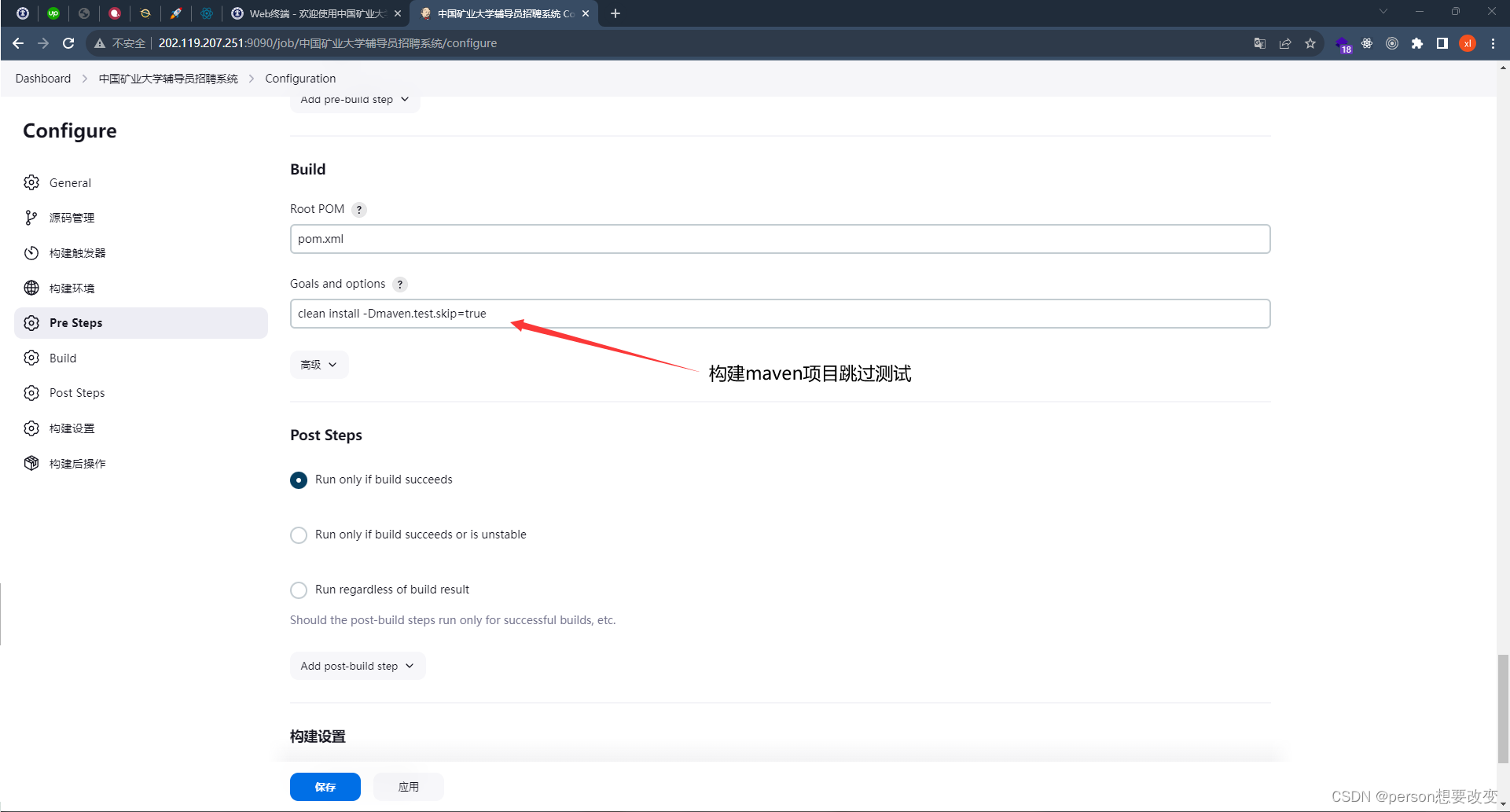This screenshot has height=812, width=1510.
Task: Click the 应用 apply button
Action: click(x=409, y=787)
